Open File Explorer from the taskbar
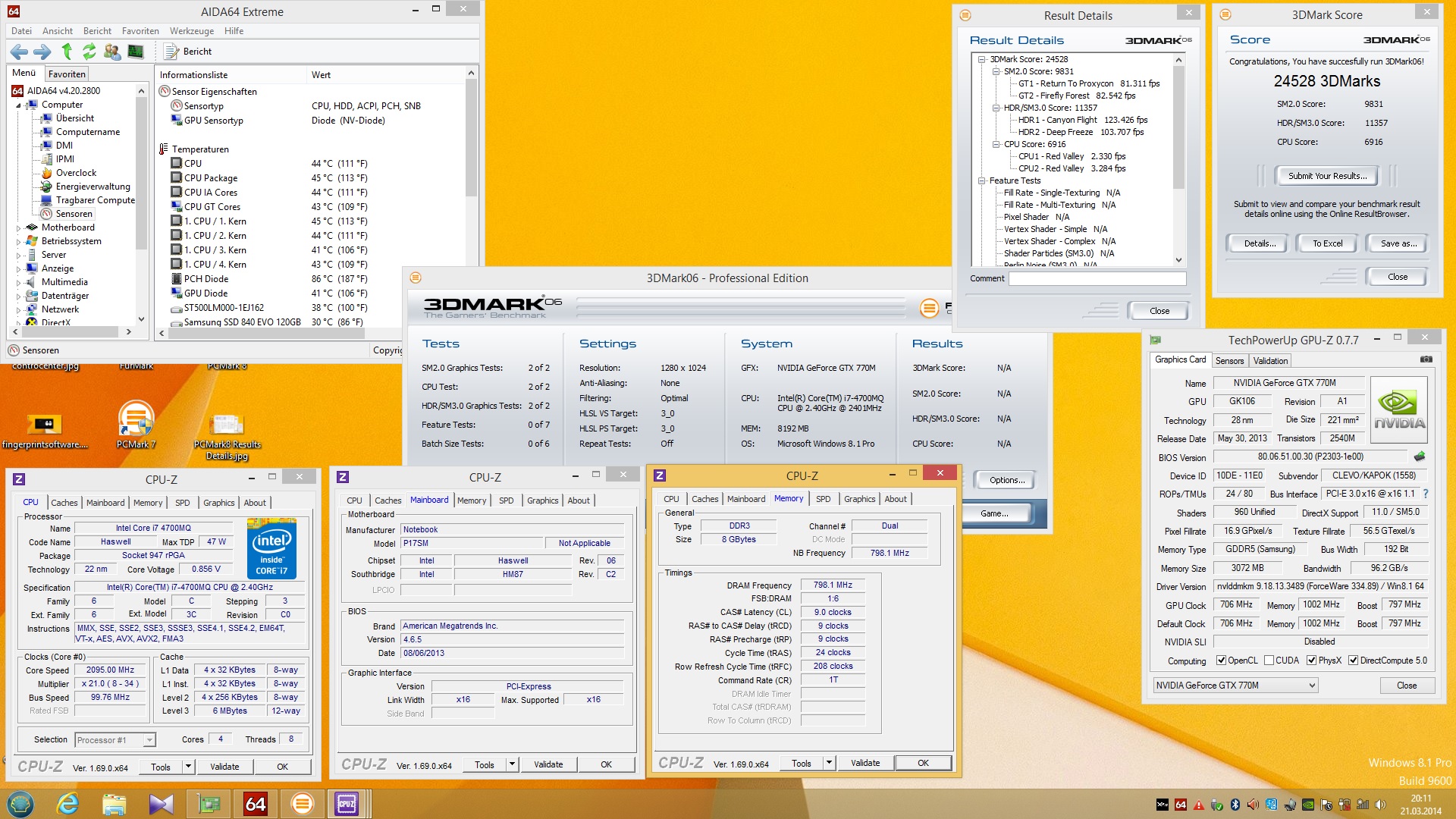This screenshot has width=1456, height=819. pos(114,804)
